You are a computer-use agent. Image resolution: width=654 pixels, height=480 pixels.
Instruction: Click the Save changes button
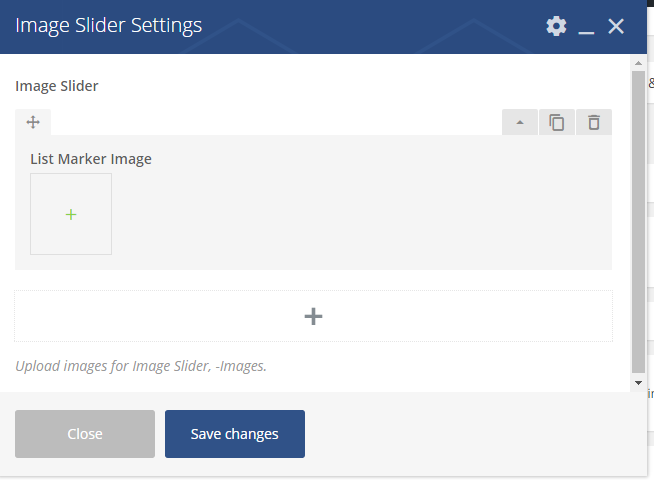[234, 434]
